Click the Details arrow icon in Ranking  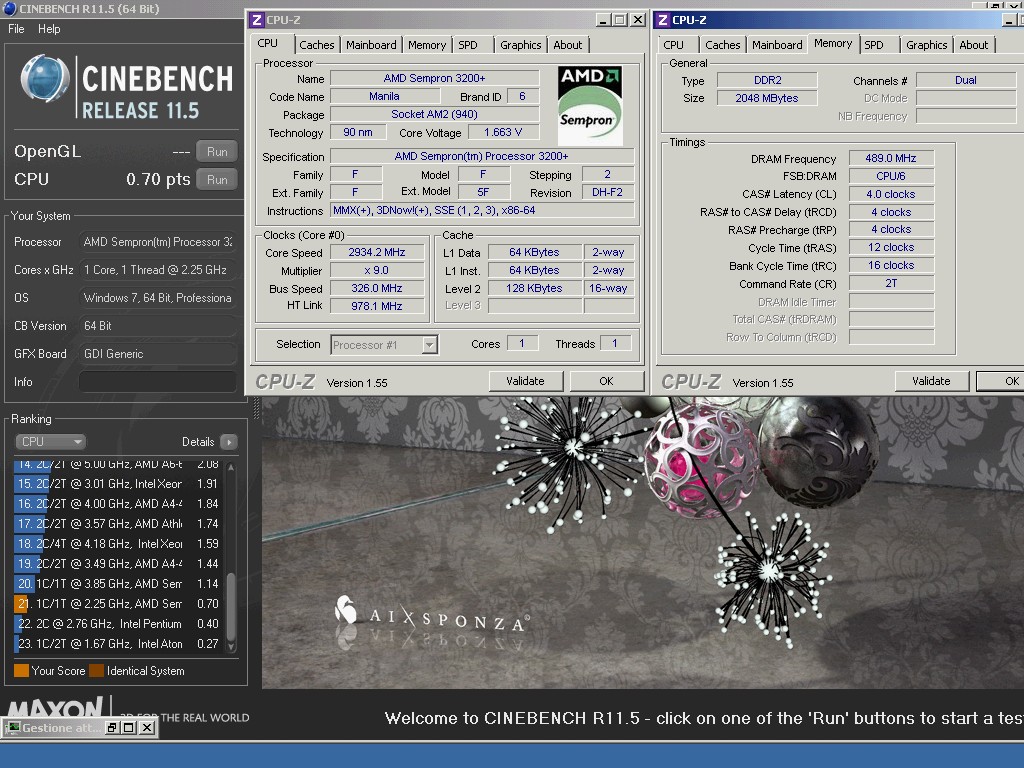(x=229, y=442)
